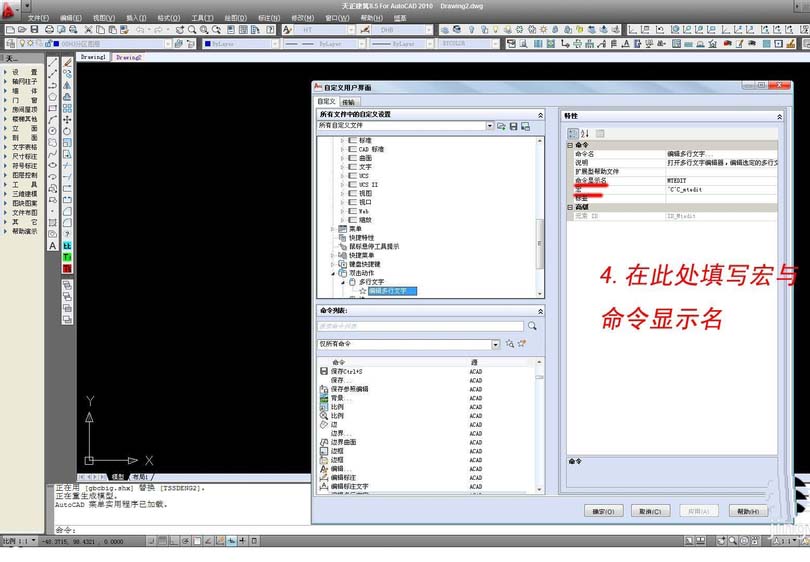
Task: Switch to the 传输 tab in dialog
Action: [349, 102]
